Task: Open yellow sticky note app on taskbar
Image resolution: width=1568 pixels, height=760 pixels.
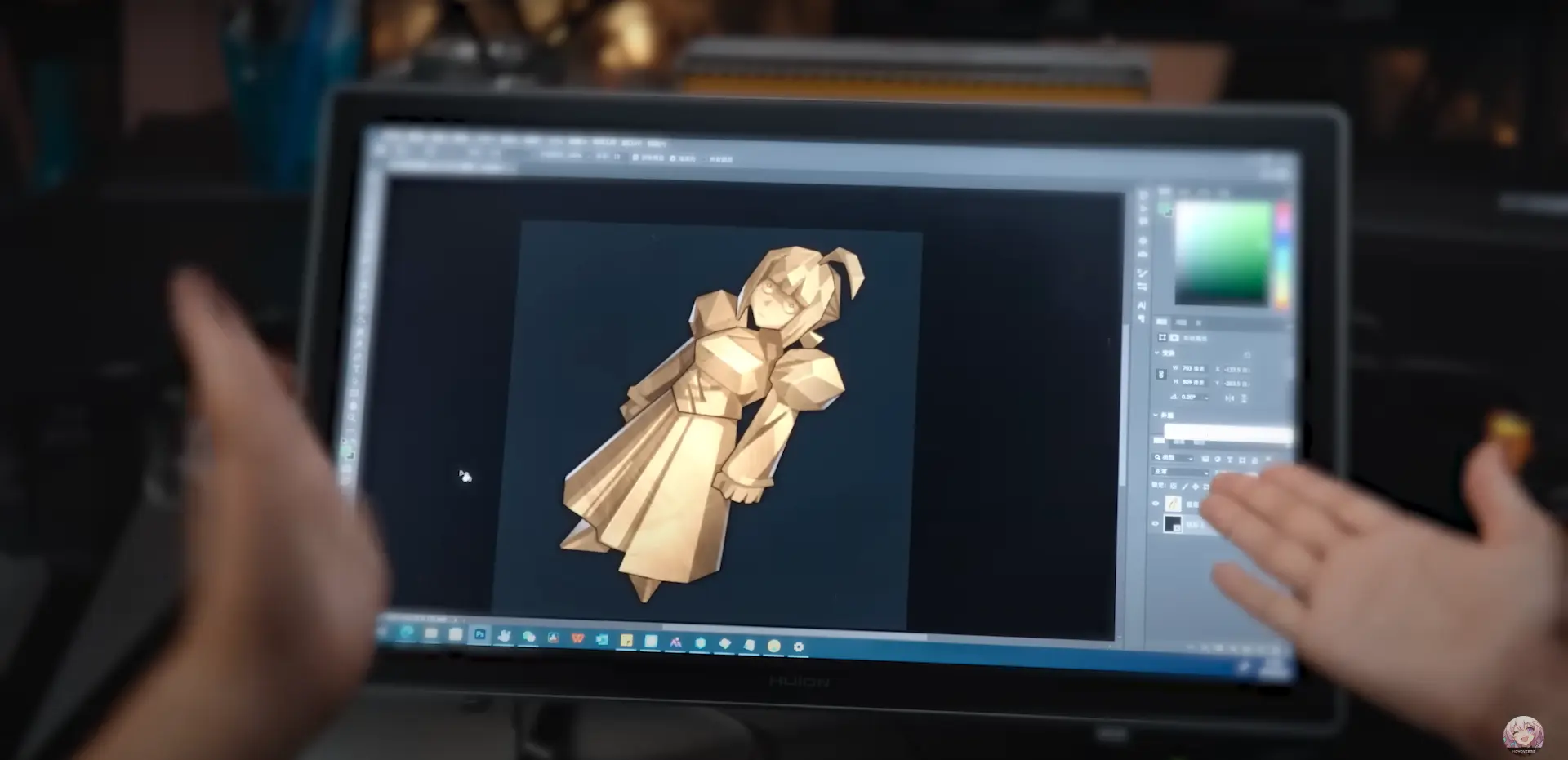Action: [626, 641]
